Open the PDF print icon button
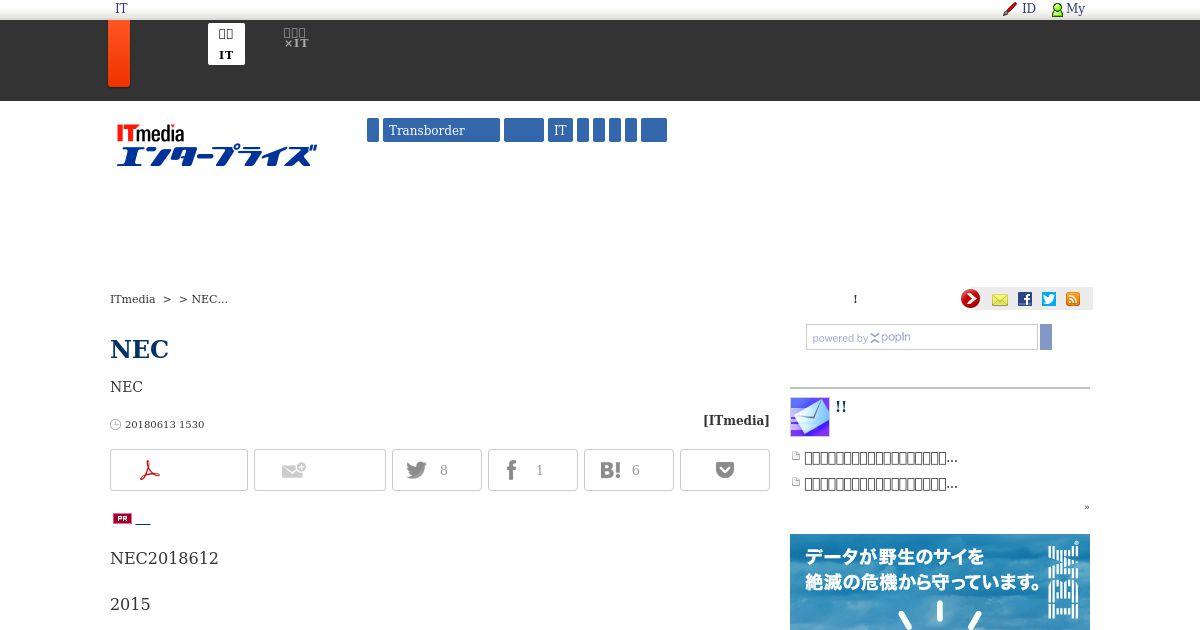 tap(179, 470)
